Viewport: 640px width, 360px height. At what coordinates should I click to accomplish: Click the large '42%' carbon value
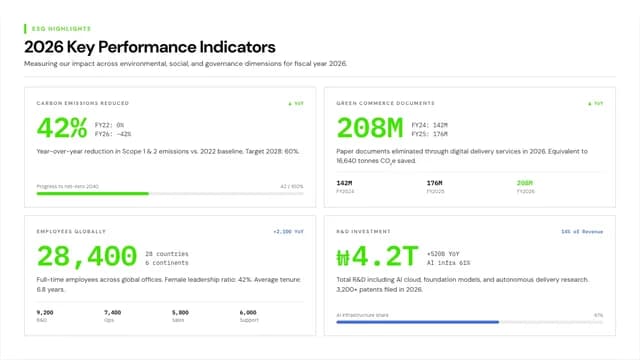[62, 128]
